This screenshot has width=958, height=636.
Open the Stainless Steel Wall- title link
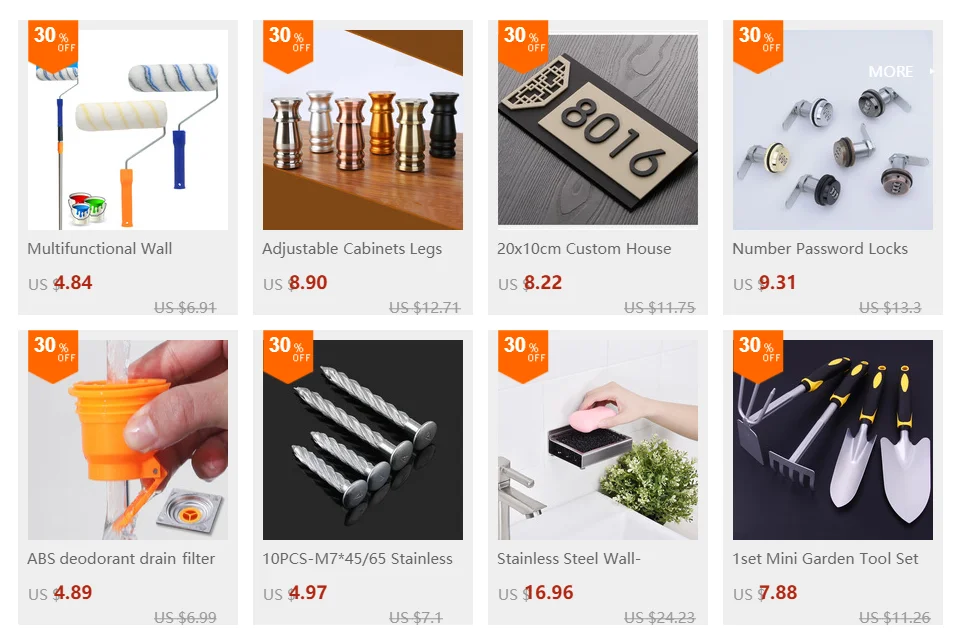coord(568,558)
